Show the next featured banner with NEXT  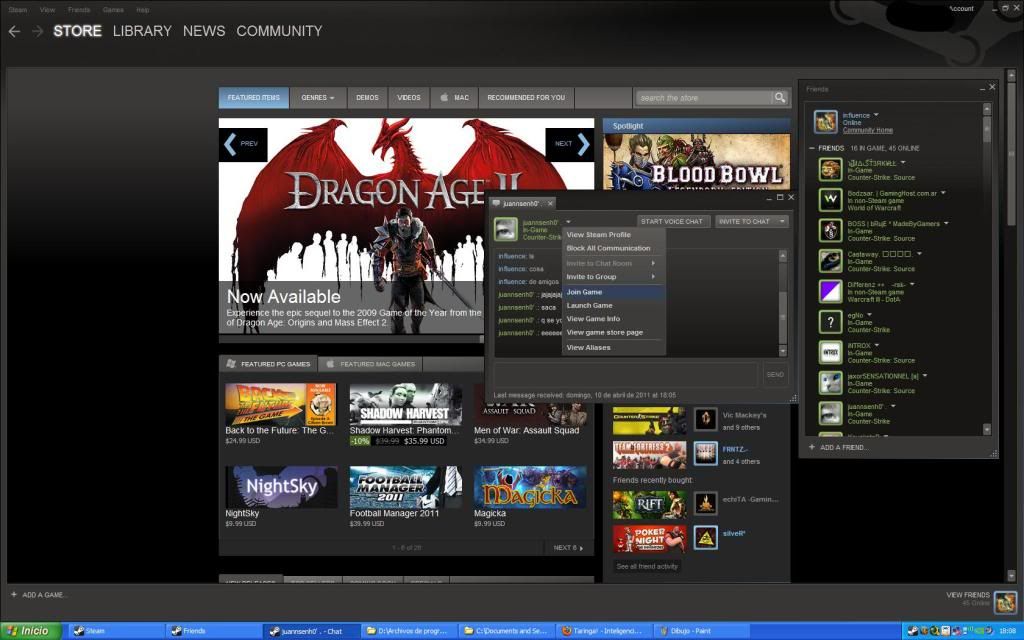tap(569, 144)
